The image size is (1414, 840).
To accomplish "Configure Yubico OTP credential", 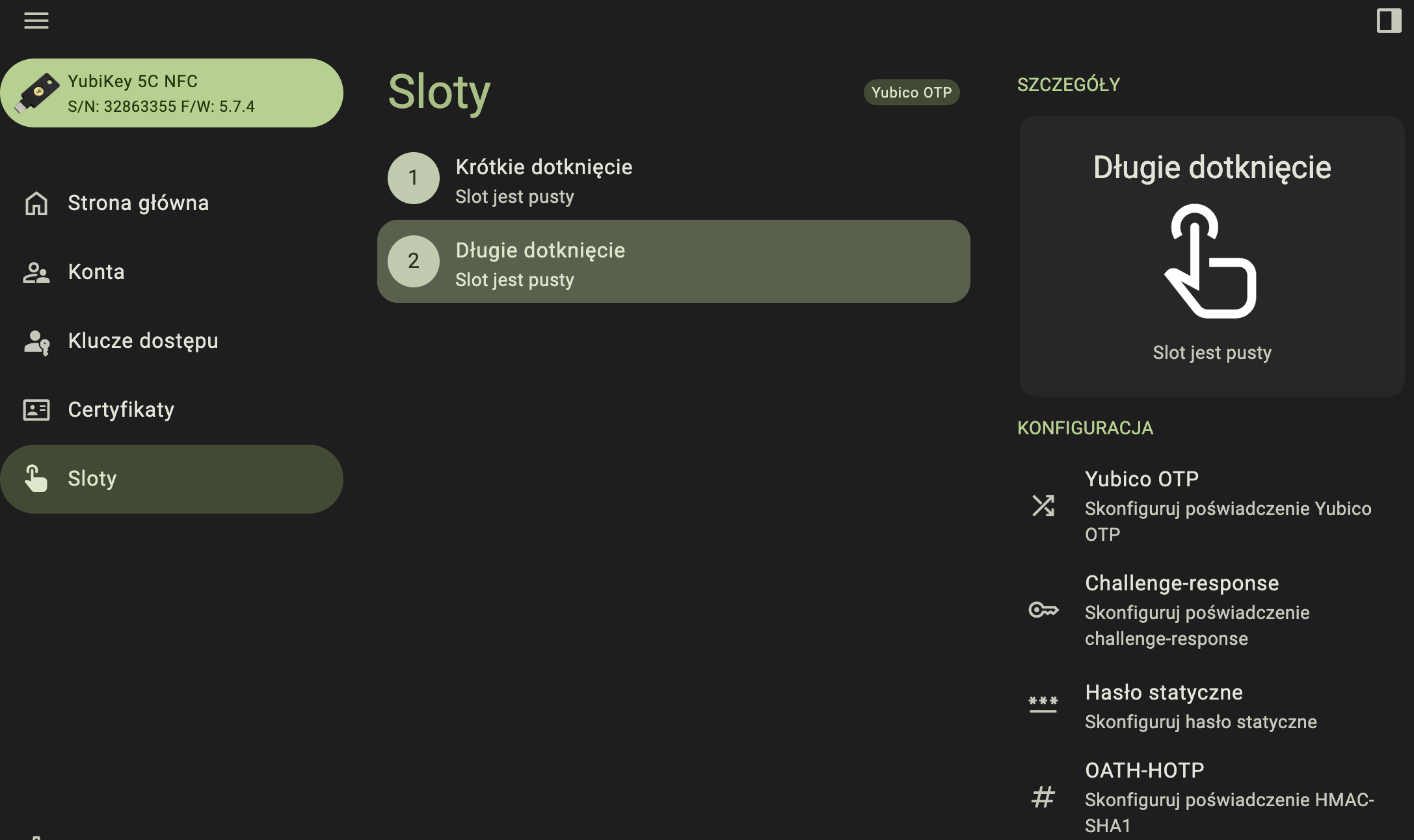I will click(1211, 506).
